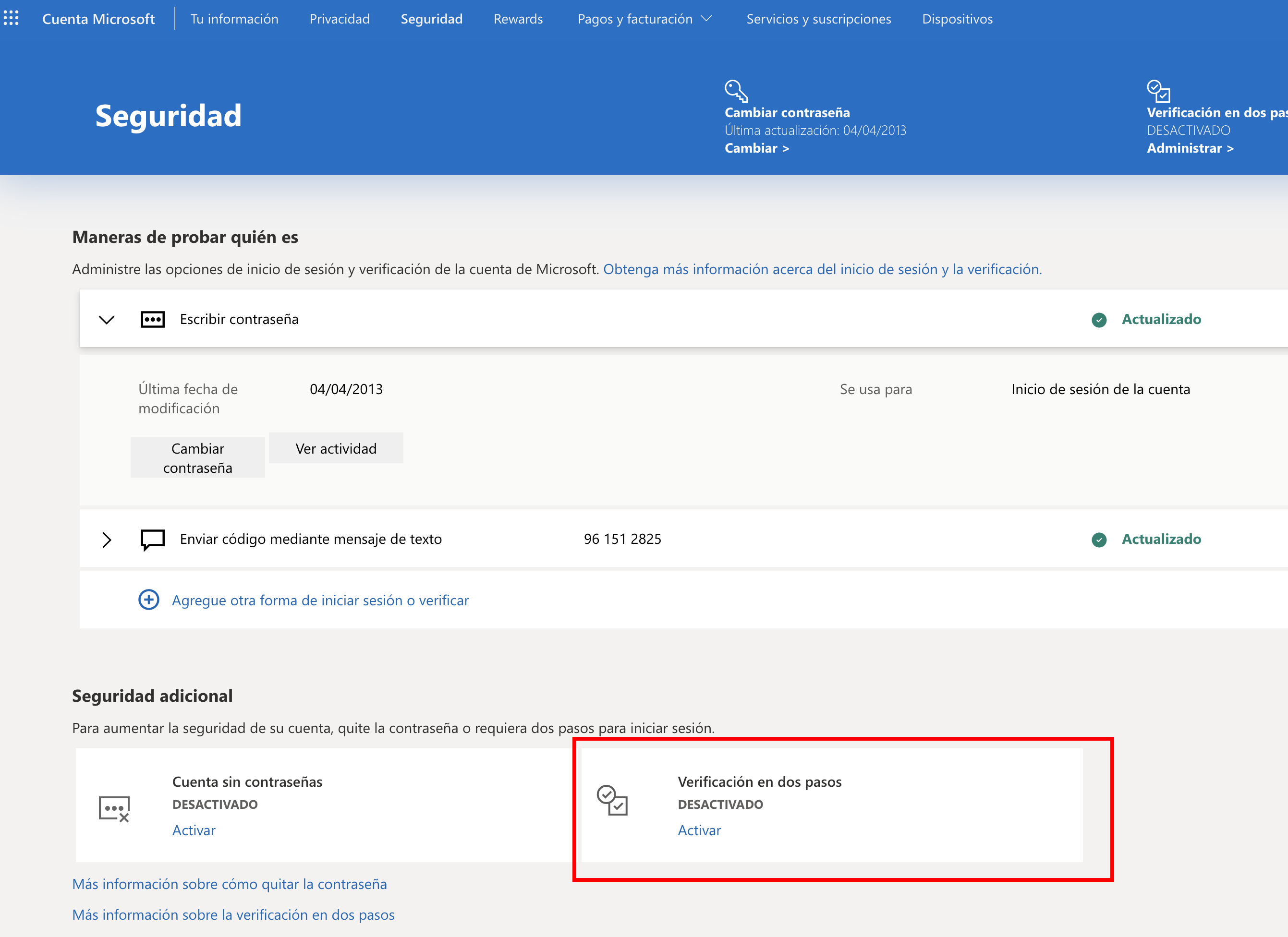This screenshot has width=1288, height=937.
Task: Open link about quitar la contraseña
Action: 230,884
